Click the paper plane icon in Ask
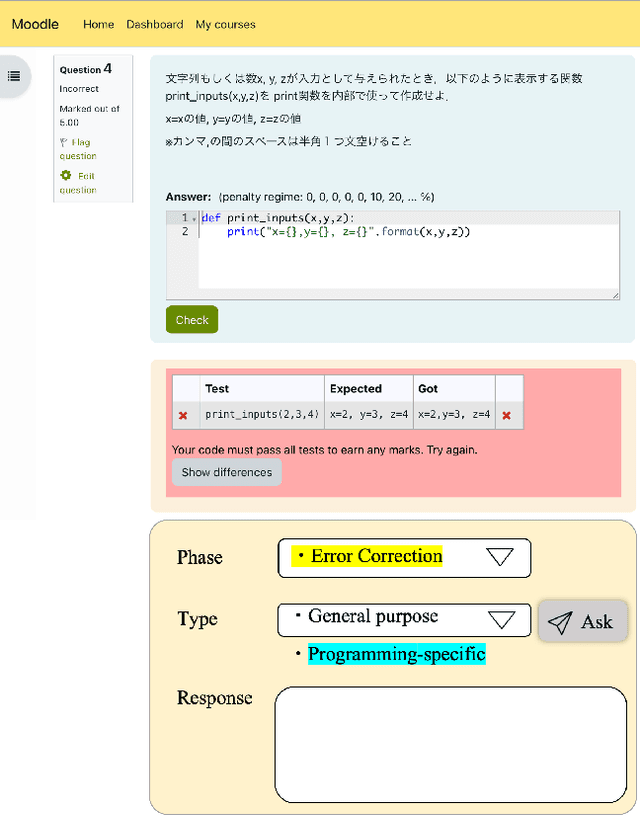Image resolution: width=640 pixels, height=816 pixels. tap(560, 622)
